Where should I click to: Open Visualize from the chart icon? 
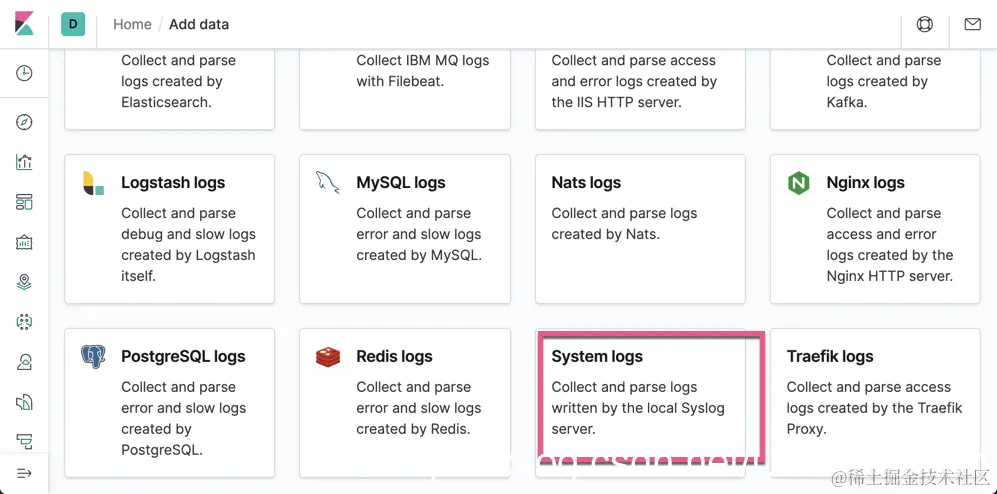[x=24, y=162]
